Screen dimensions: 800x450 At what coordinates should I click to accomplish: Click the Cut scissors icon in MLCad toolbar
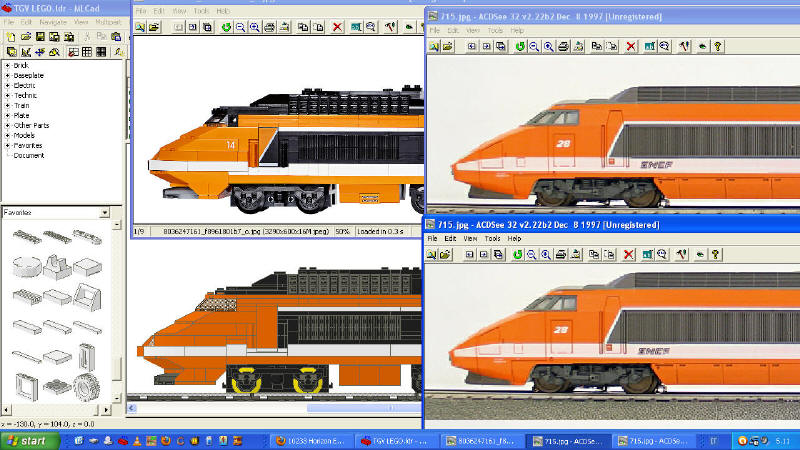pos(87,37)
